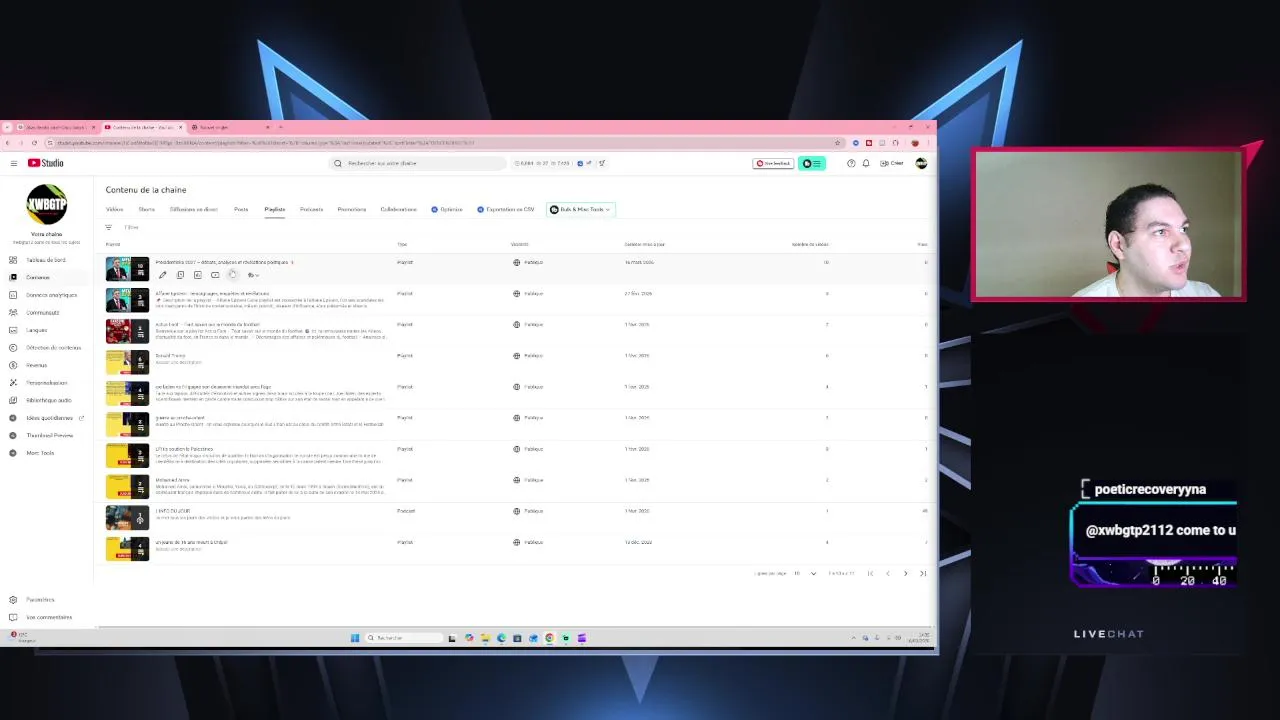The width and height of the screenshot is (1280, 720).
Task: Click the Créer button
Action: [892, 163]
